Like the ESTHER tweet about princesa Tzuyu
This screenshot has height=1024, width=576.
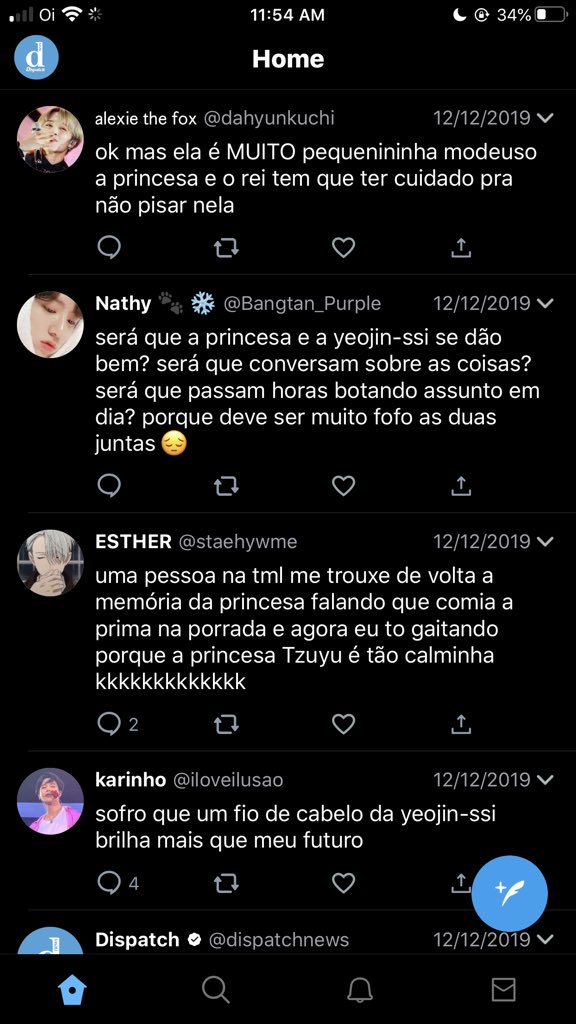344,724
